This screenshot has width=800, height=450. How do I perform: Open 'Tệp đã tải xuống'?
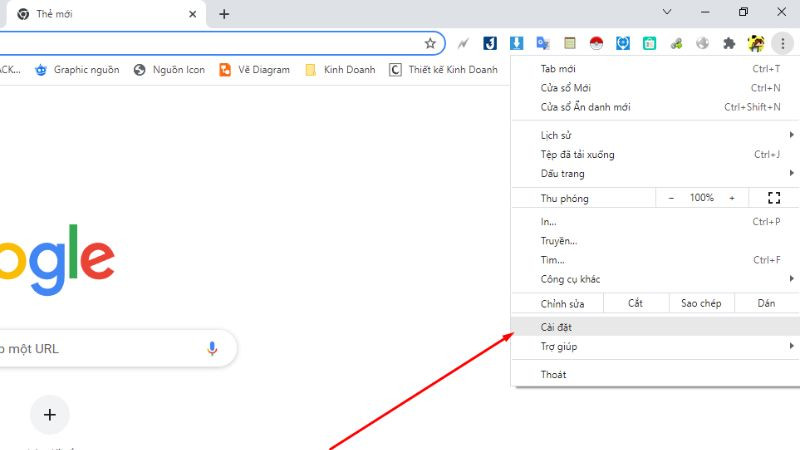point(655,155)
